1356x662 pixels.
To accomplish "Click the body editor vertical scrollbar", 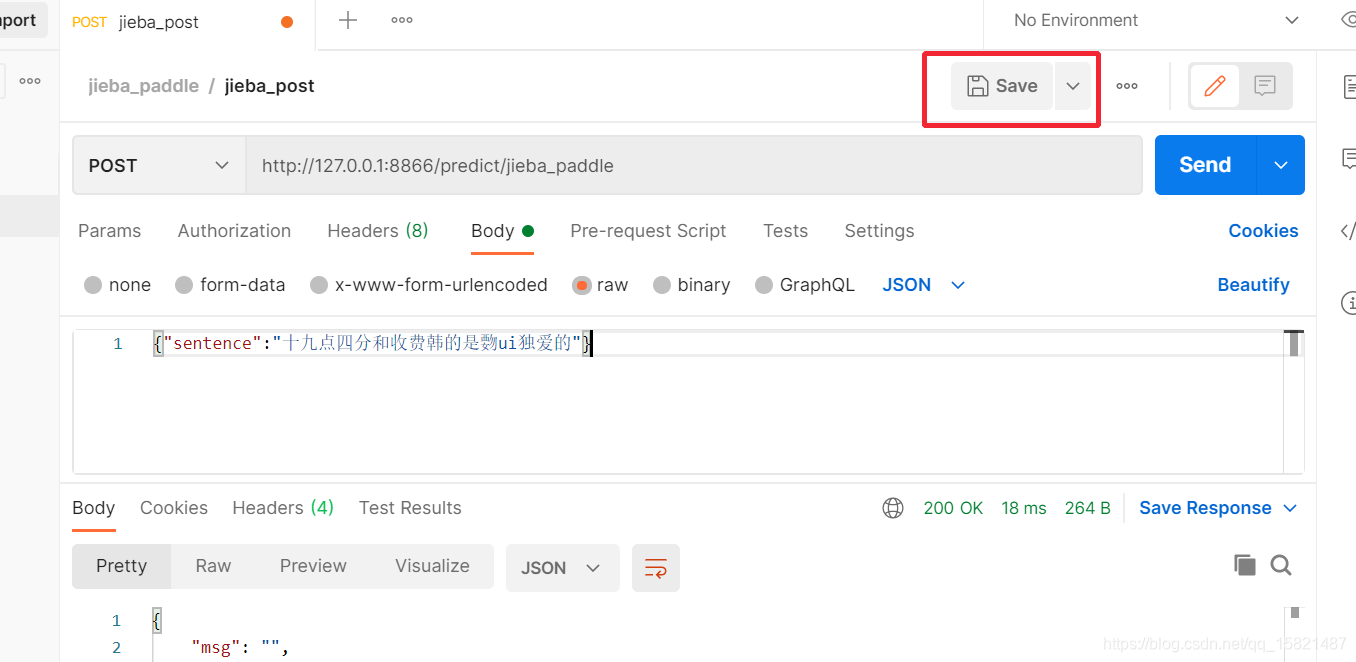I will [x=1294, y=344].
